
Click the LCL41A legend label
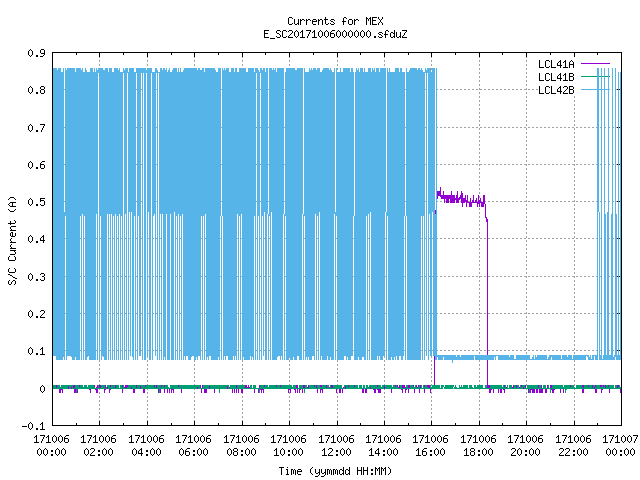pyautogui.click(x=556, y=64)
